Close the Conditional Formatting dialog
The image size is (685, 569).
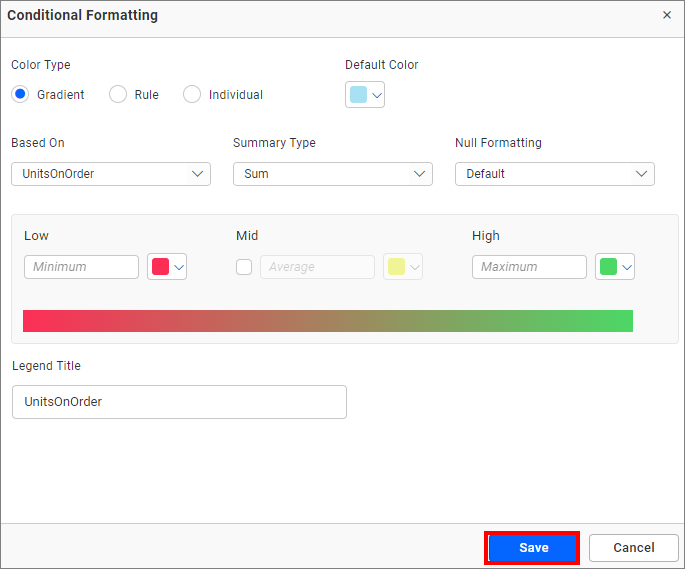coord(667,16)
